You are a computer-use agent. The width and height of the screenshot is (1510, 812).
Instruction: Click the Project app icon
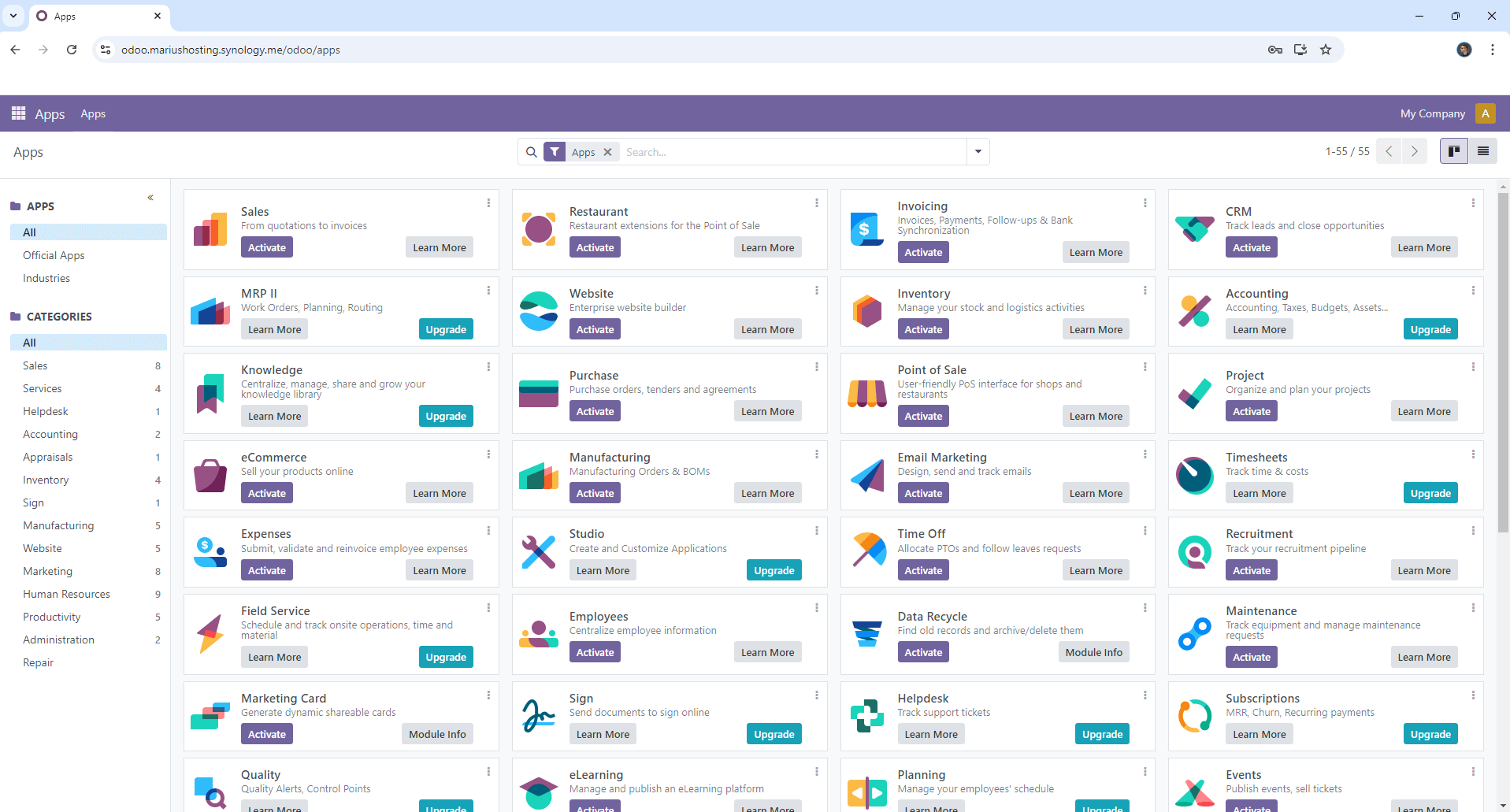[1195, 393]
